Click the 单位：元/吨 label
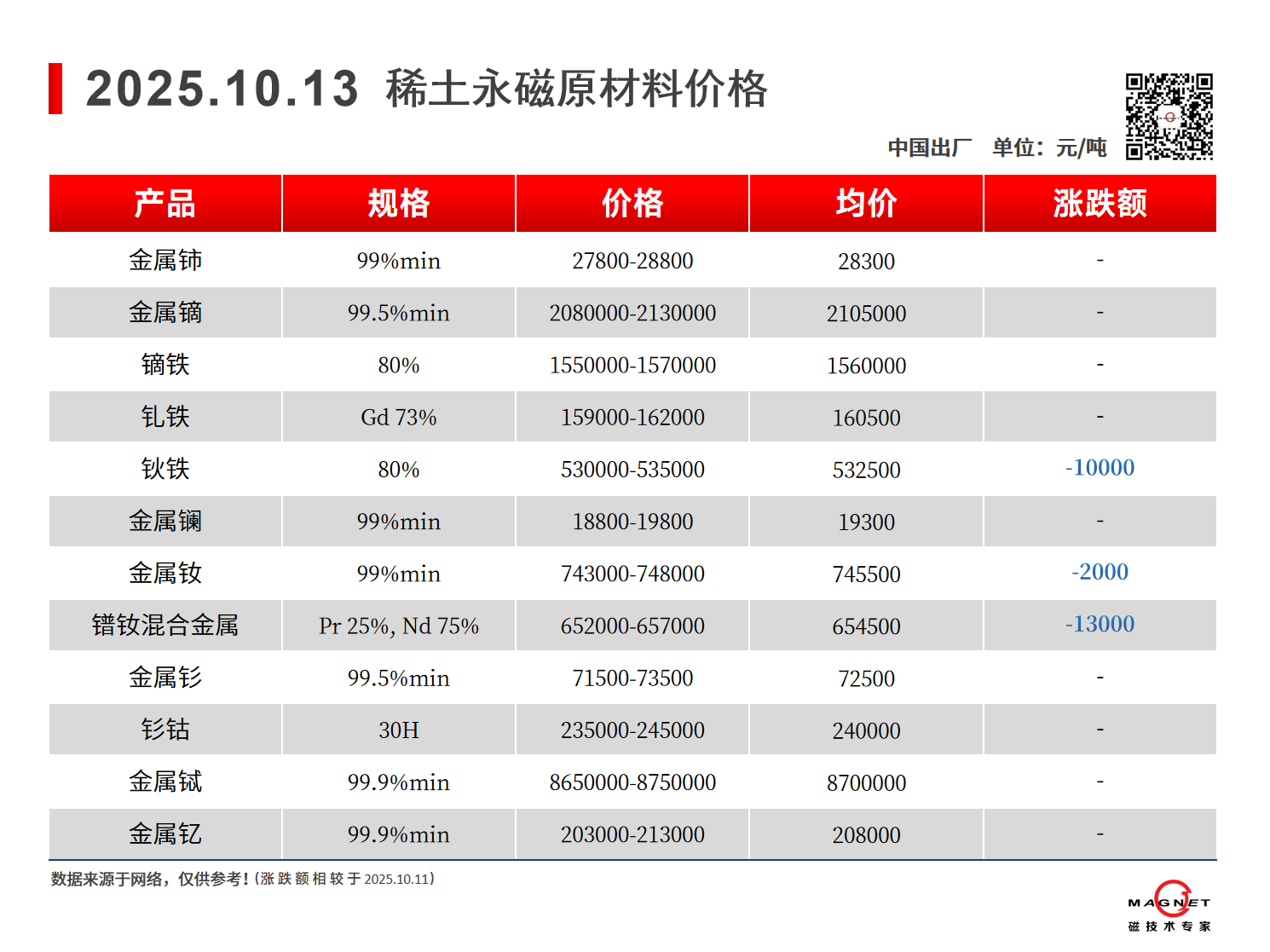The image size is (1270, 952). coord(1049,147)
